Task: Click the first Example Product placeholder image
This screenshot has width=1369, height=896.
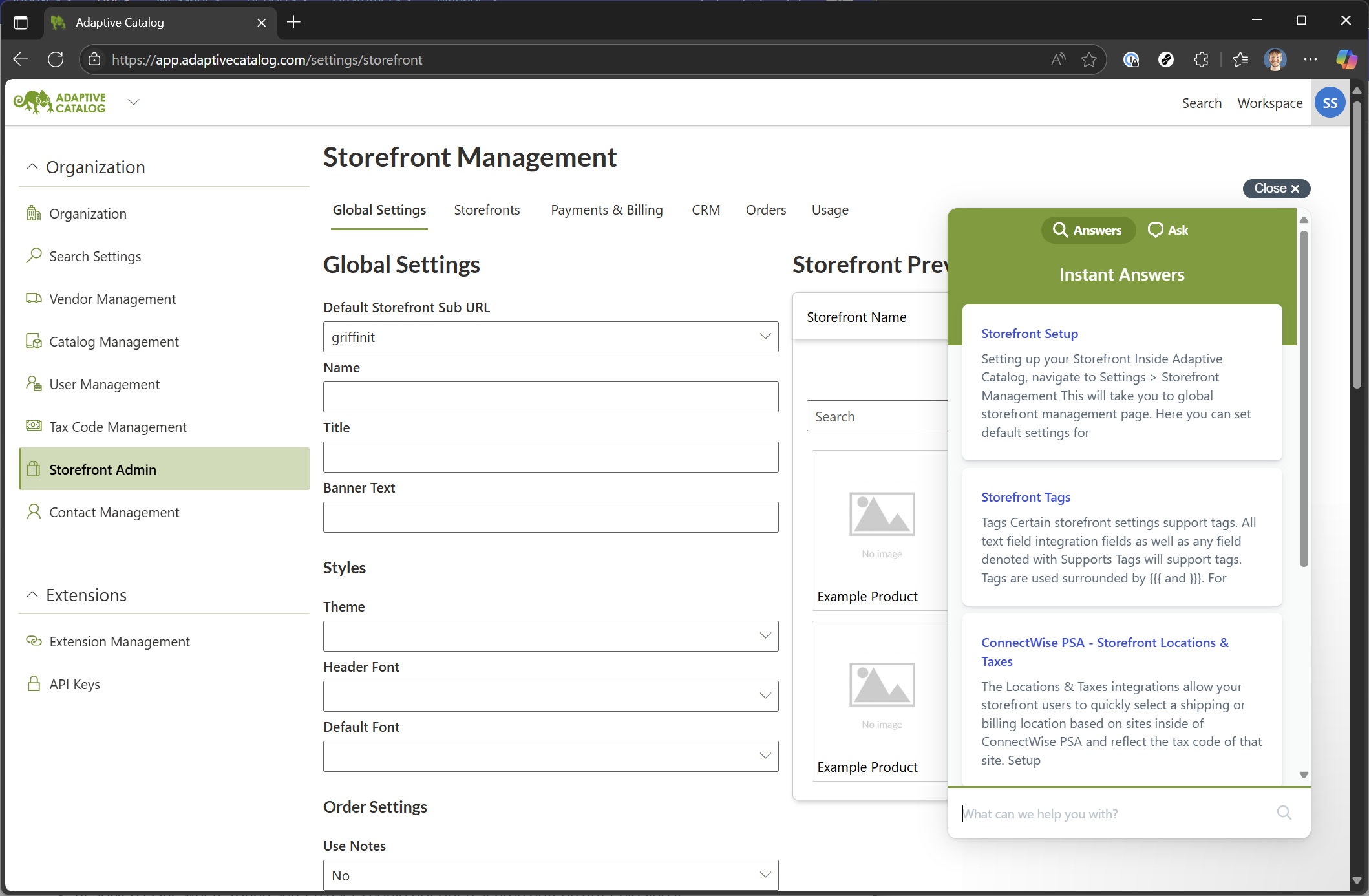Action: point(882,514)
